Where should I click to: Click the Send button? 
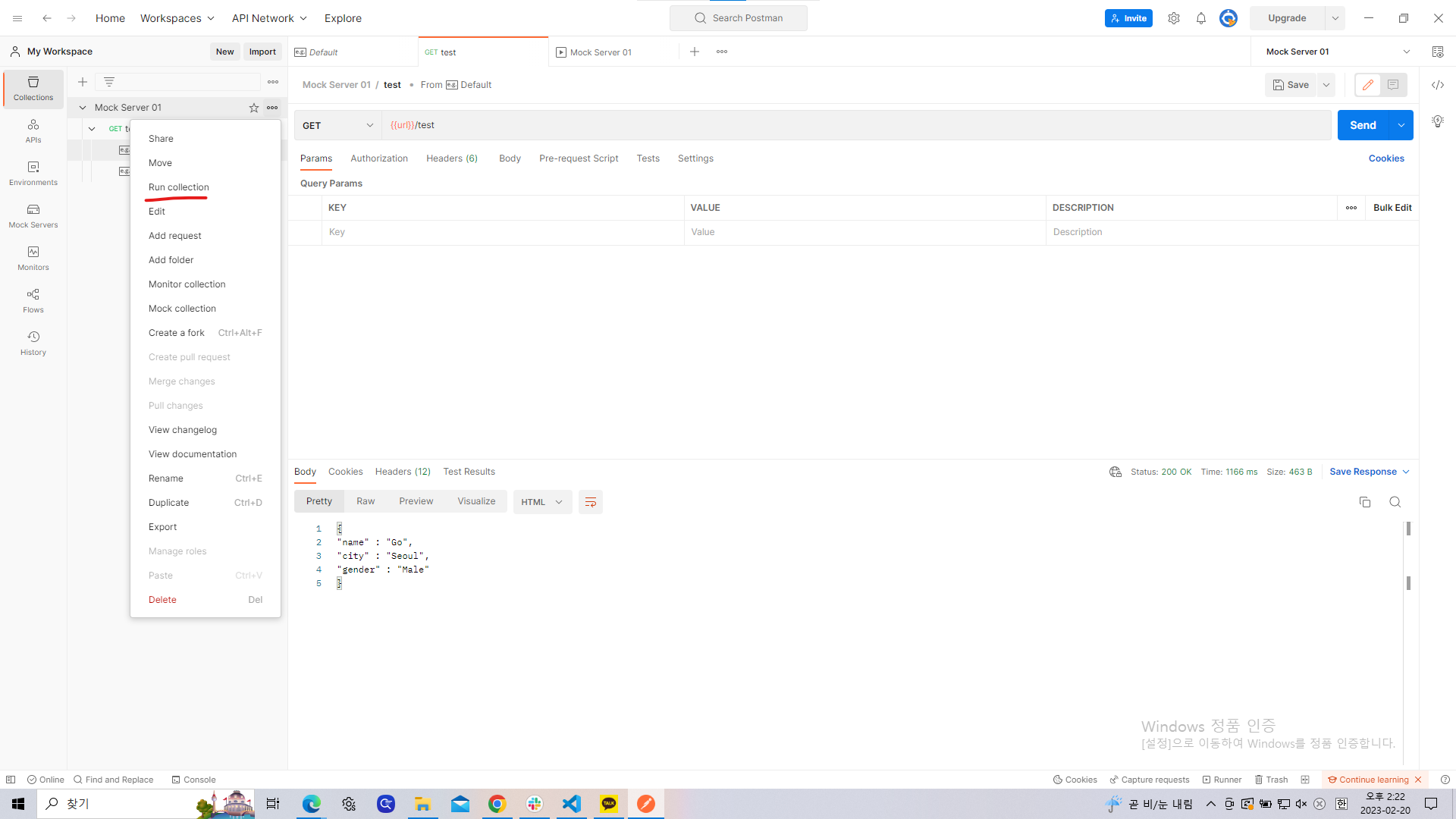[x=1362, y=125]
